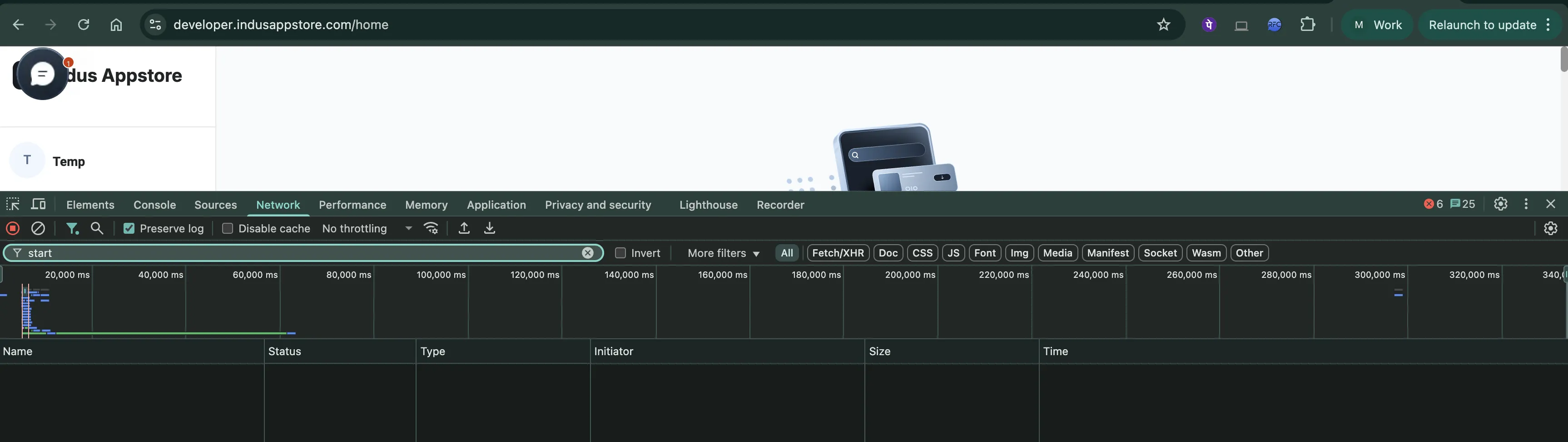Stop recording the network log
The image size is (1568, 442).
click(13, 229)
